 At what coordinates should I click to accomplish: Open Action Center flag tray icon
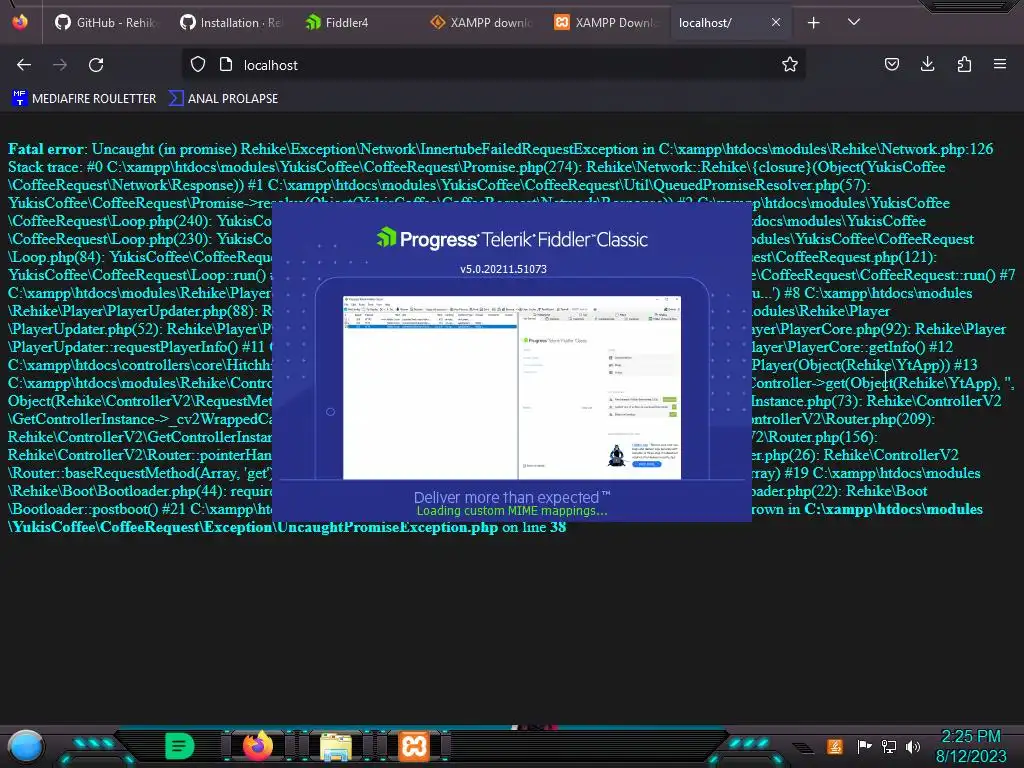[865, 746]
